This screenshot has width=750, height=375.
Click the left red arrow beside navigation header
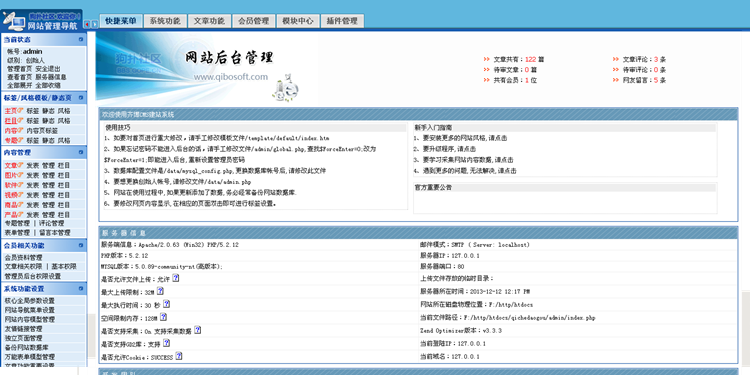pos(87,24)
